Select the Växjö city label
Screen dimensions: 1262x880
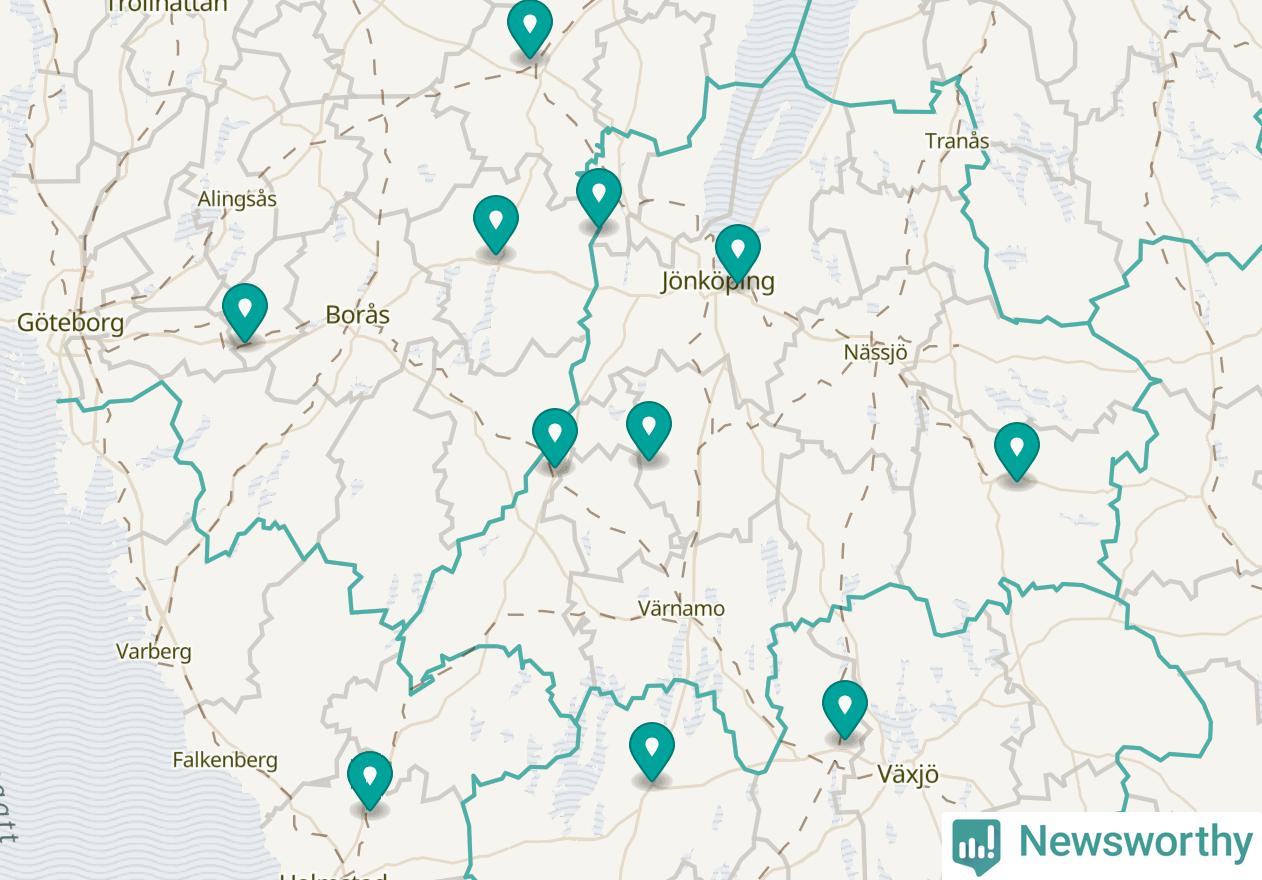tap(908, 774)
